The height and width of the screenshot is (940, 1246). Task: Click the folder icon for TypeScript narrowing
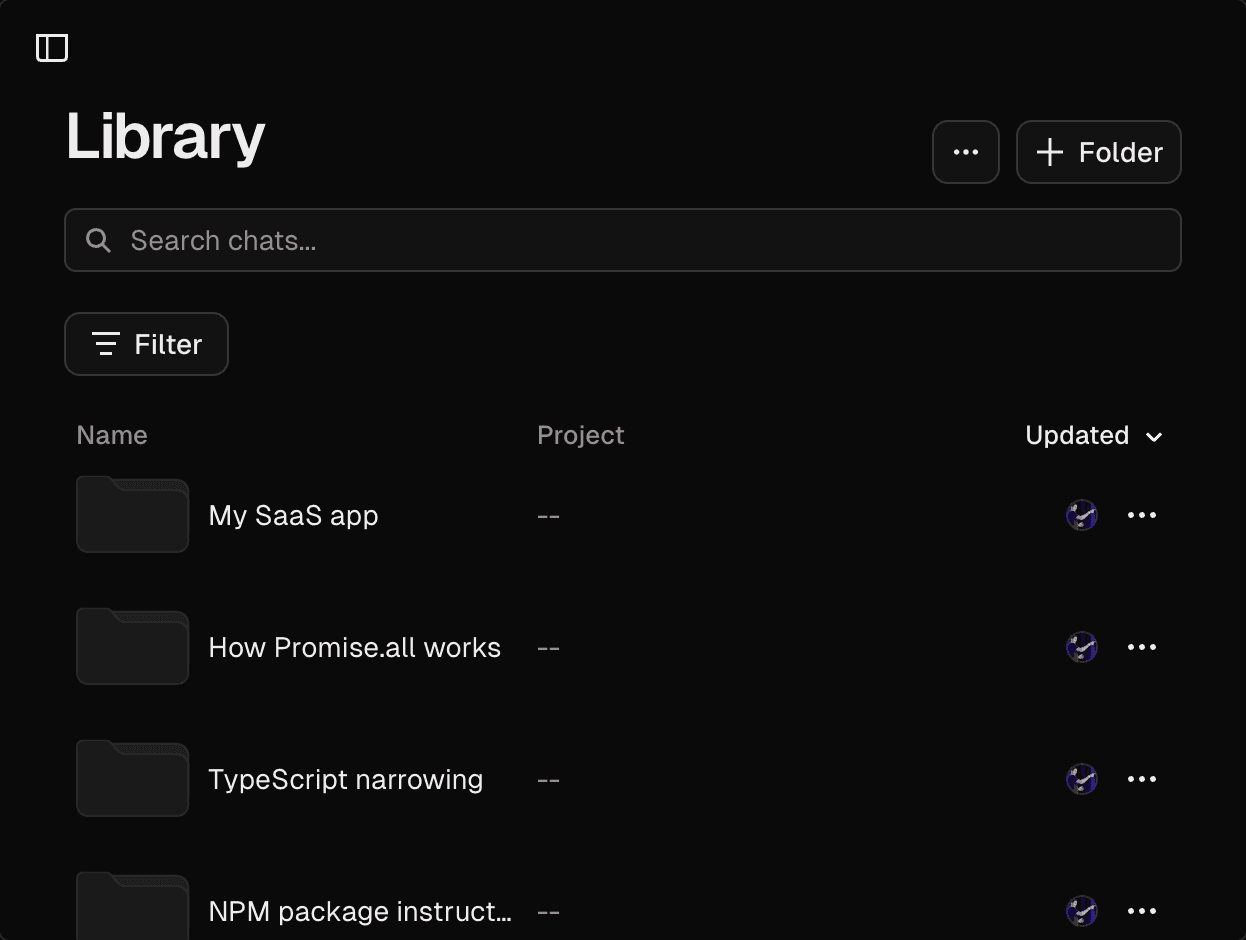click(x=132, y=778)
